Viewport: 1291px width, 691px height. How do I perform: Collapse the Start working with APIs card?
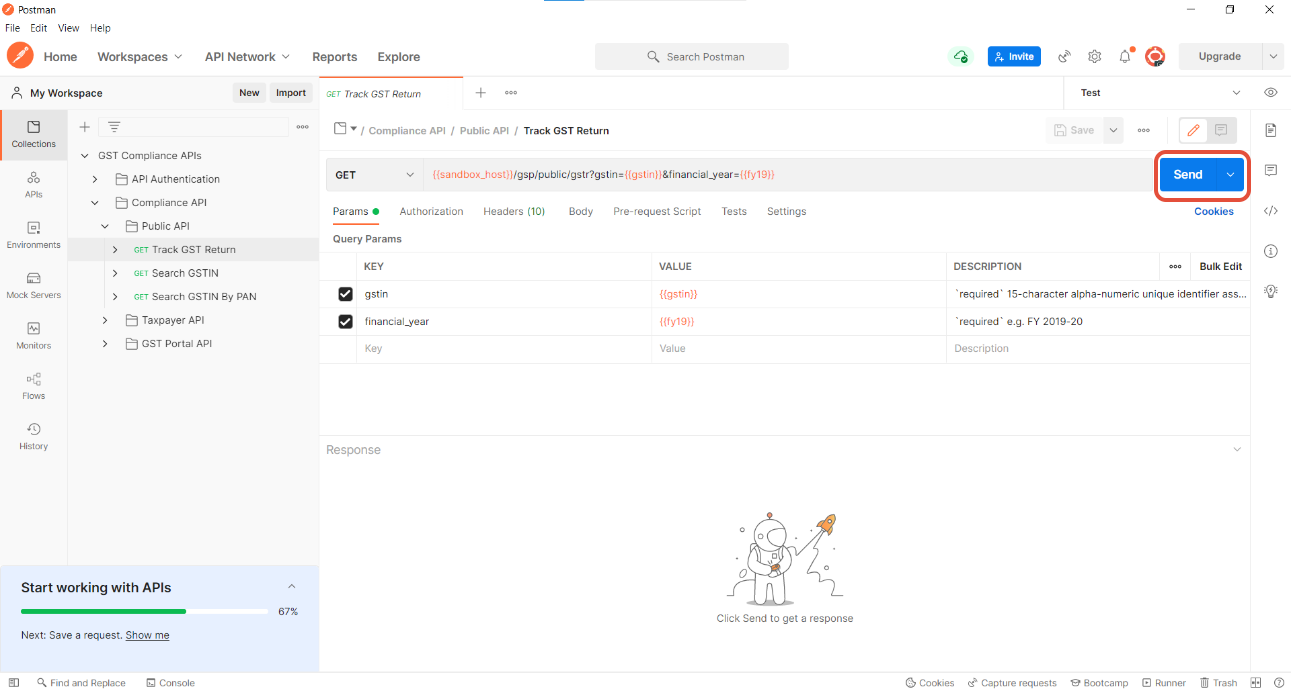pos(291,587)
